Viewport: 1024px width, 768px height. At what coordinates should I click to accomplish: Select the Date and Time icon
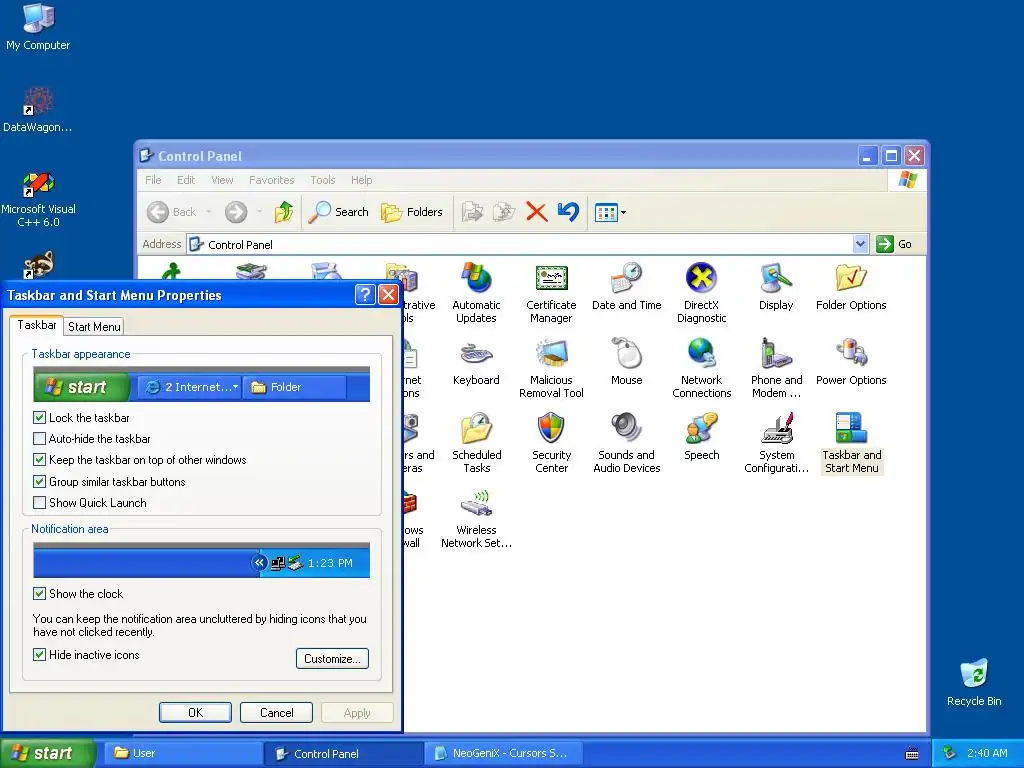click(626, 287)
